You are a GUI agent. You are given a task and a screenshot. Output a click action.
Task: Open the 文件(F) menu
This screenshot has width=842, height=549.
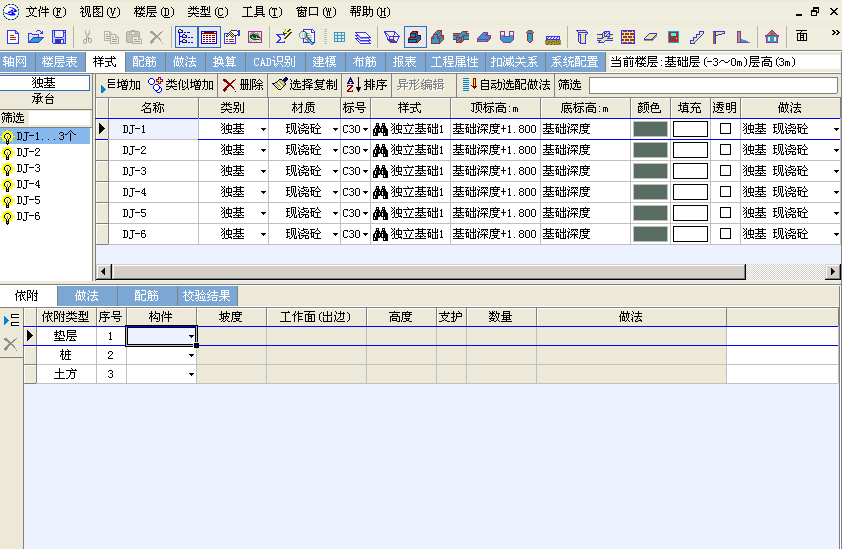(45, 12)
